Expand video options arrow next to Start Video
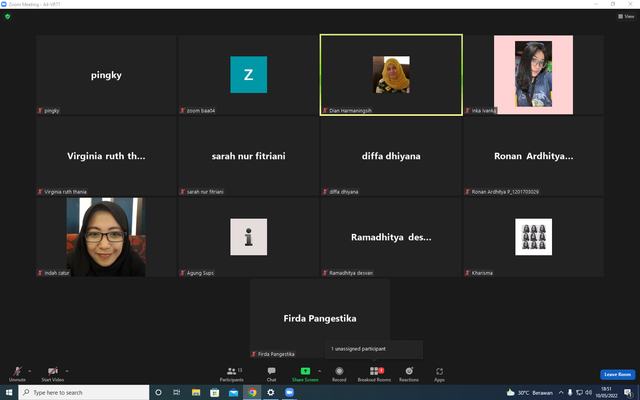The image size is (640, 400). pyautogui.click(x=67, y=371)
